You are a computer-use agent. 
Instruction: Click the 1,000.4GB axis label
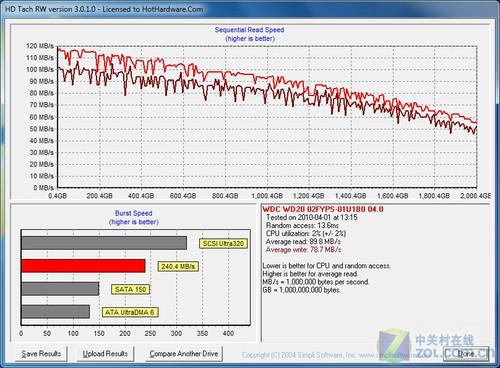coord(267,196)
